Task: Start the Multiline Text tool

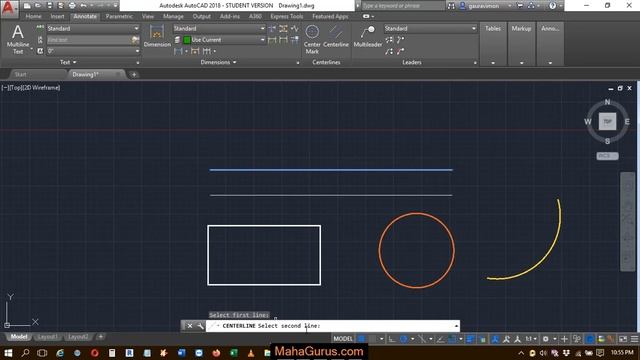Action: [18, 40]
